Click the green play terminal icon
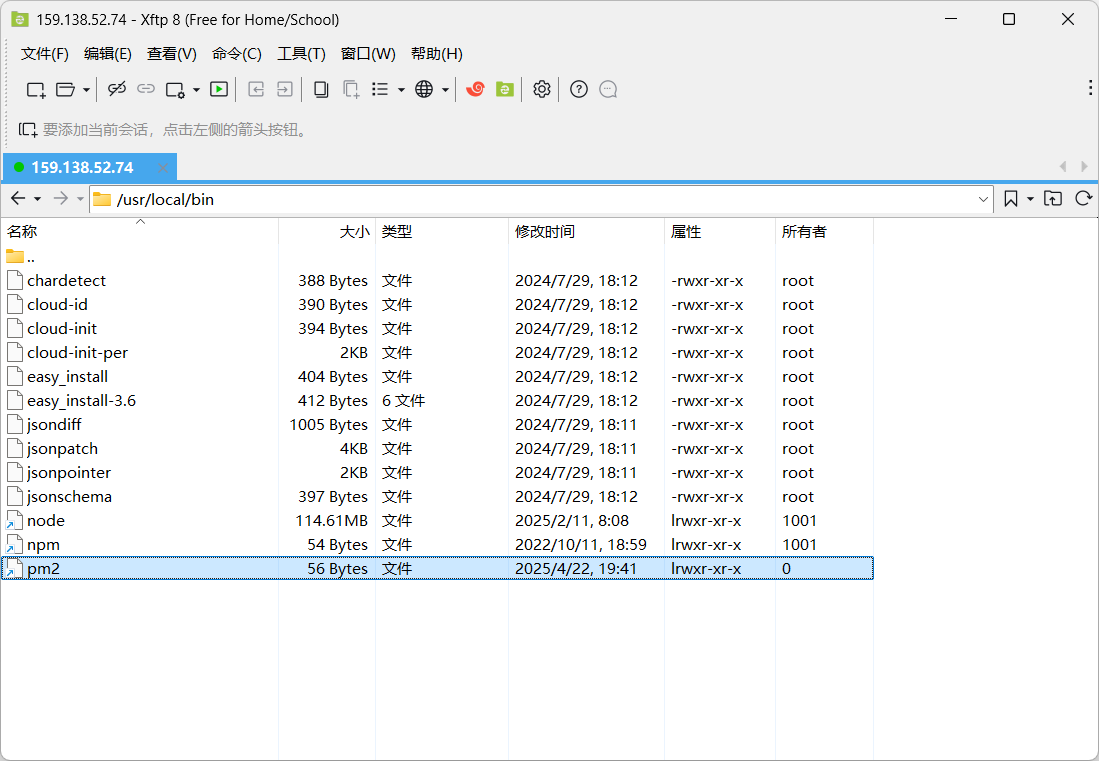1099x761 pixels. [219, 89]
